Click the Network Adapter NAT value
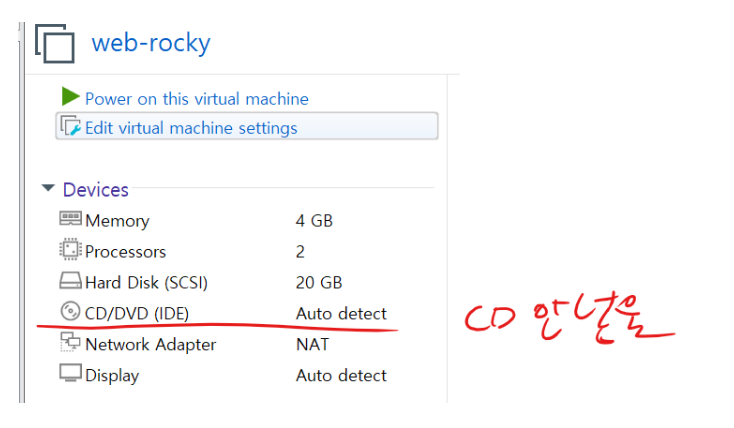This screenshot has height=428, width=734. 312,345
